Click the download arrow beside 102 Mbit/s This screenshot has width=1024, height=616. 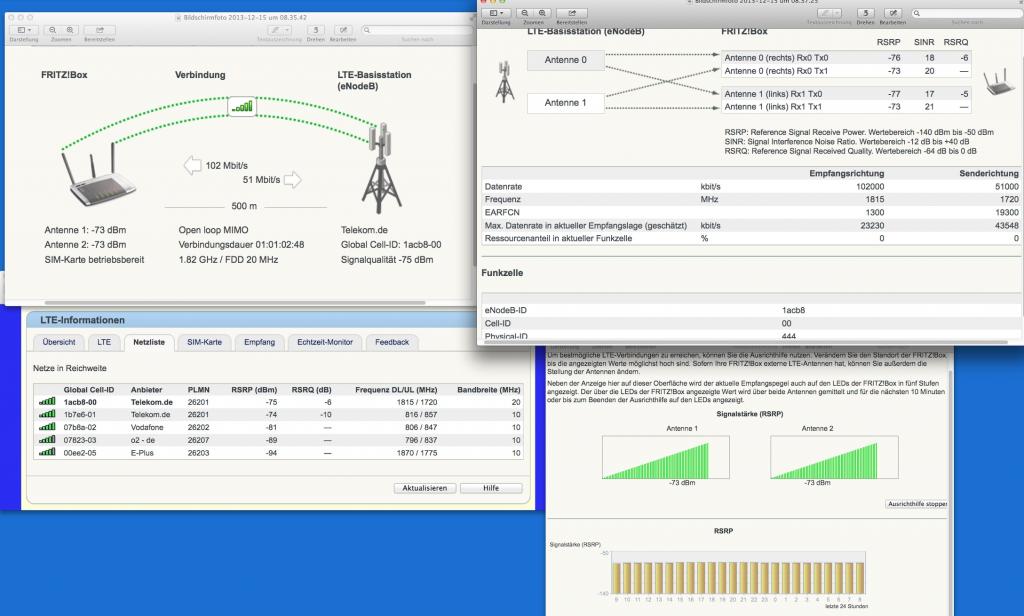coord(192,165)
